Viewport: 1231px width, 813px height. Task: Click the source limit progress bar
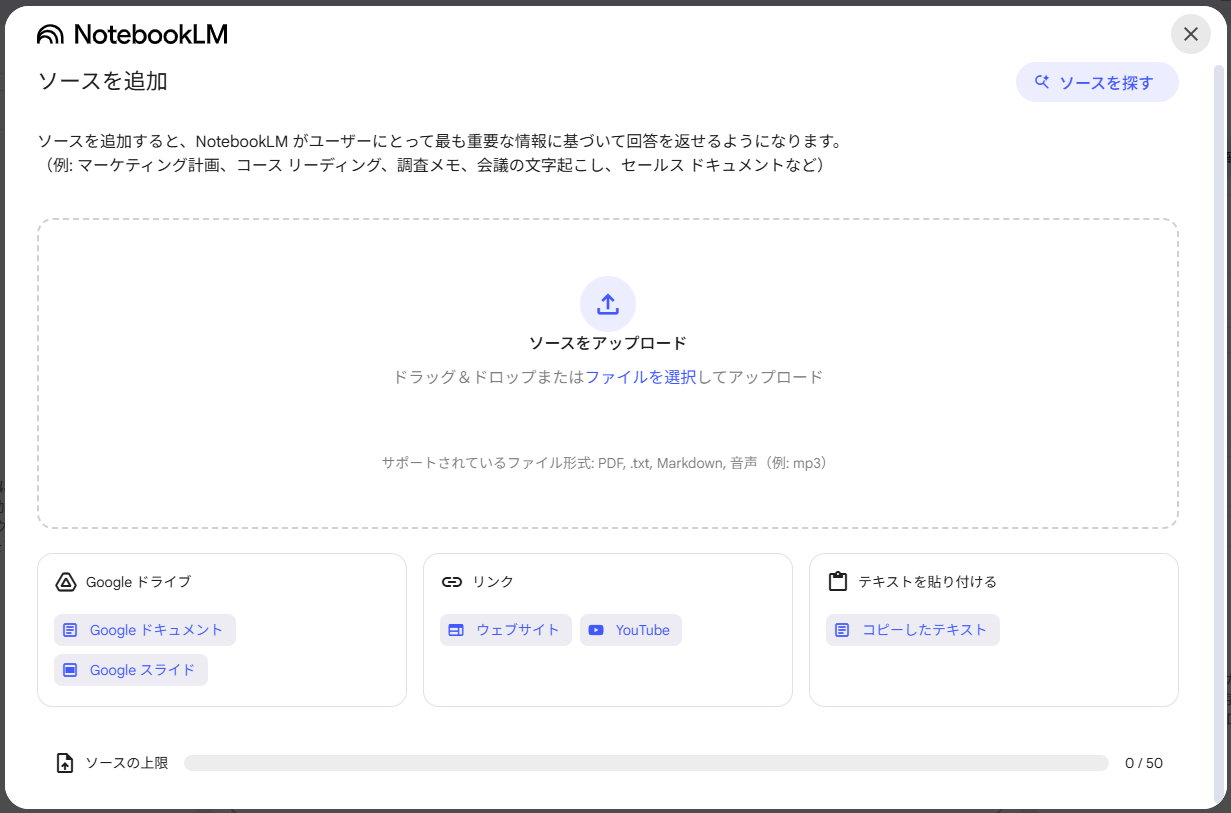[646, 763]
